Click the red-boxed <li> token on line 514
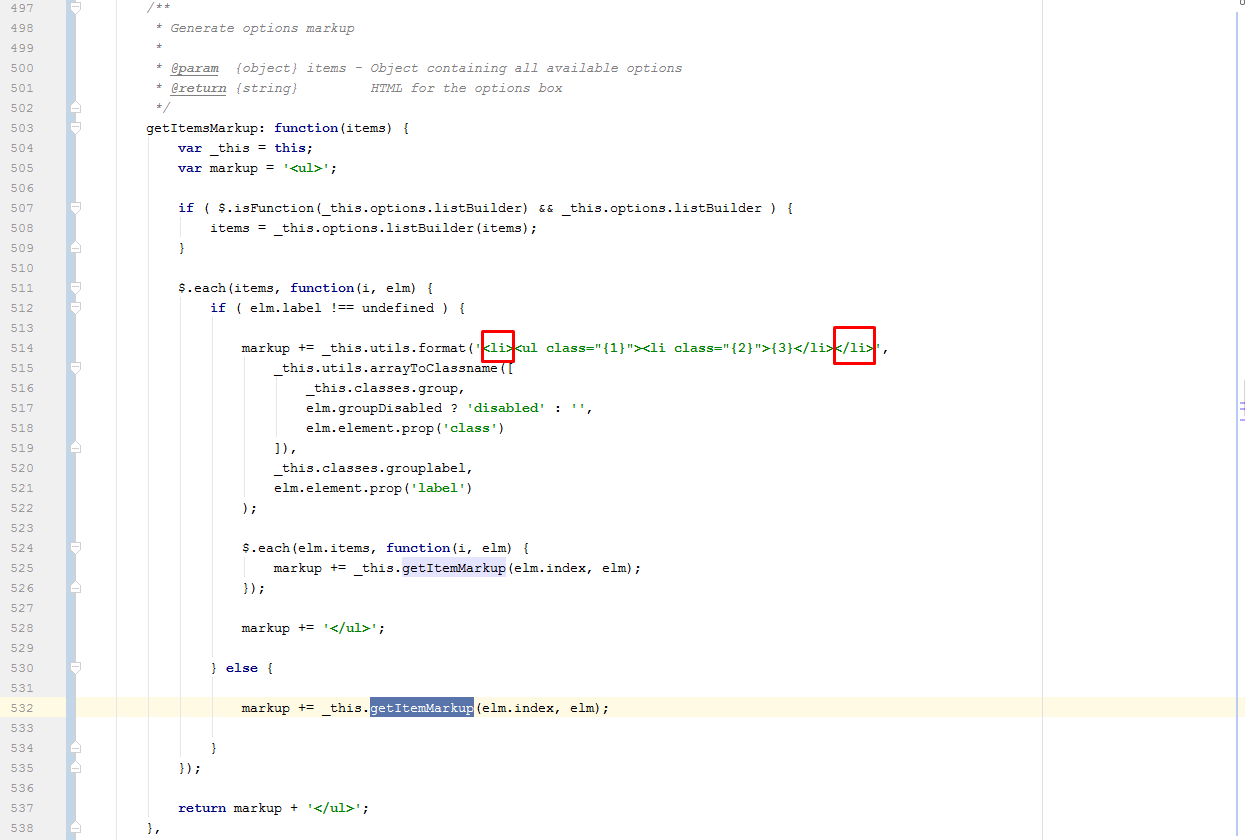Screen dimensions: 1245x840 (498, 346)
